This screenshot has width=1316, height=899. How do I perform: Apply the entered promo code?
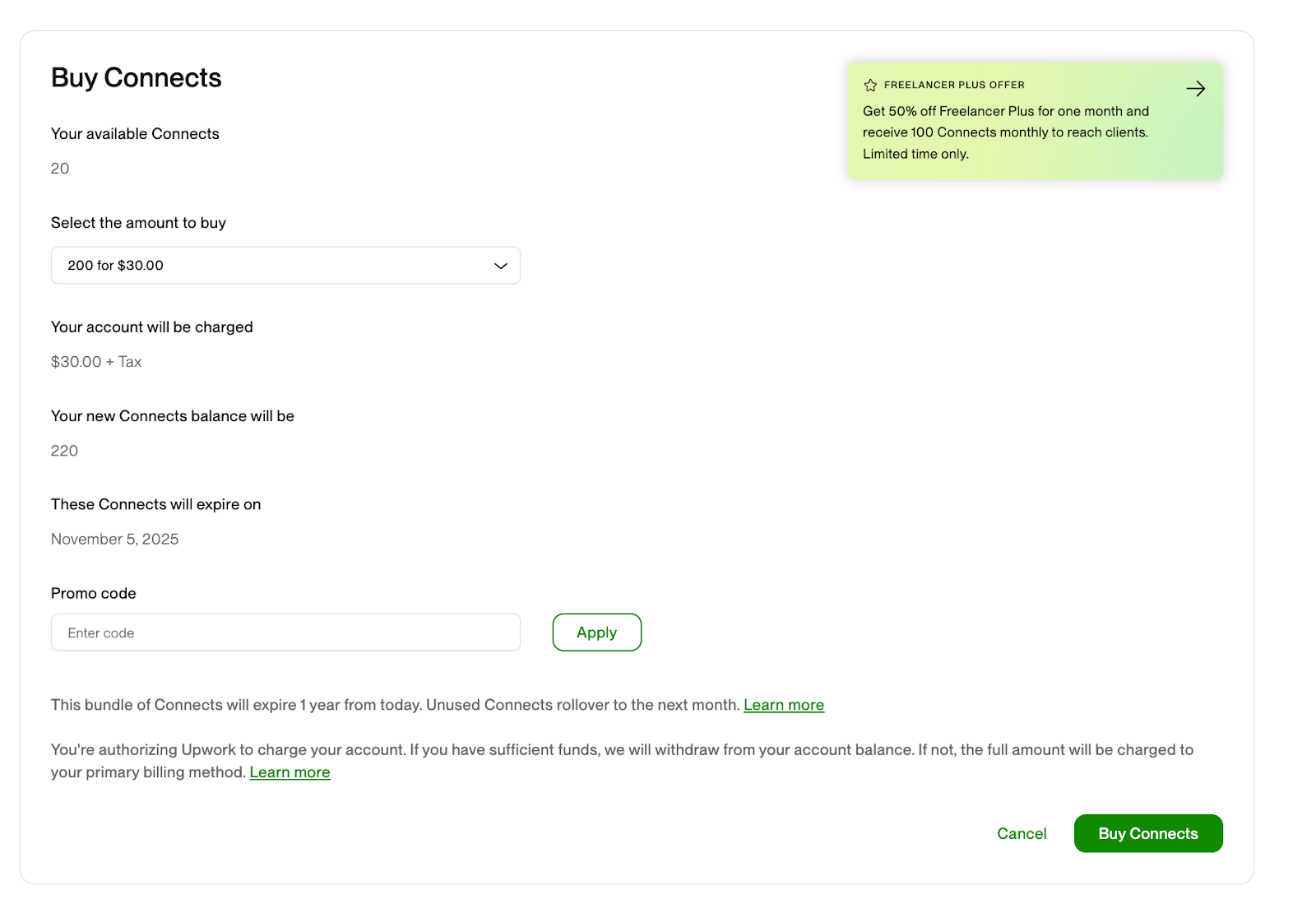596,632
